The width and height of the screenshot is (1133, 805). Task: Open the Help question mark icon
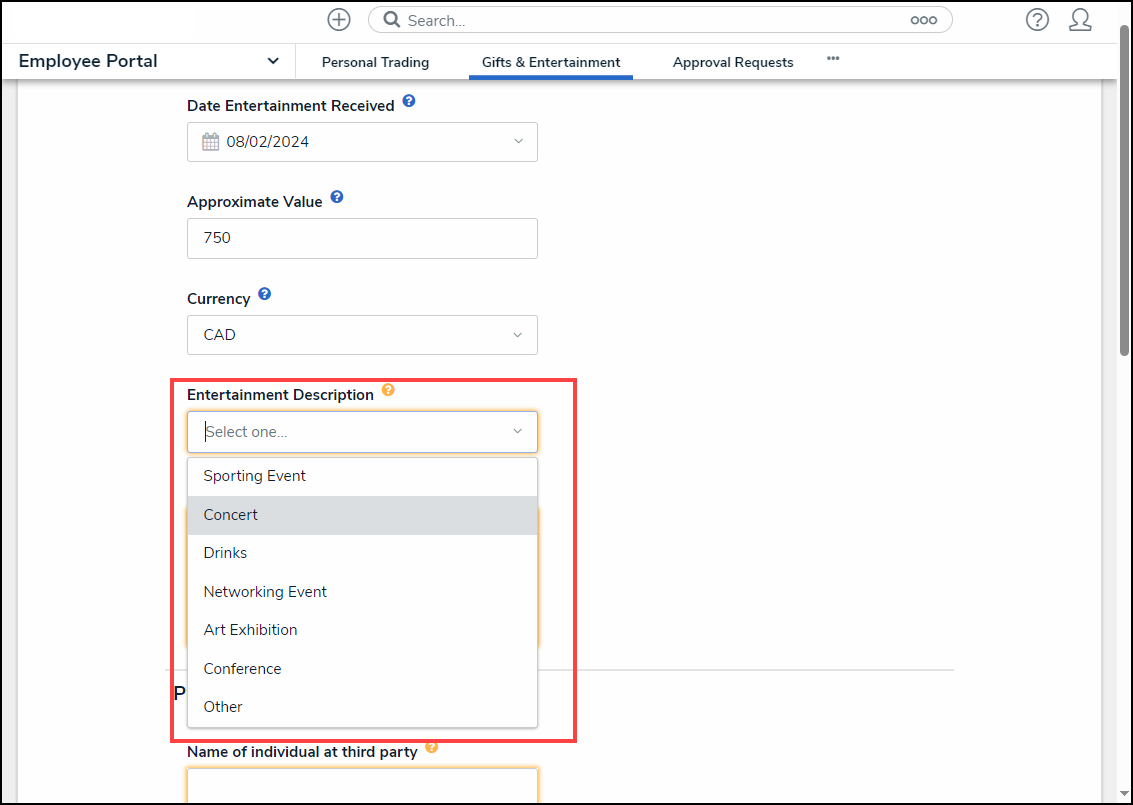(x=1037, y=20)
